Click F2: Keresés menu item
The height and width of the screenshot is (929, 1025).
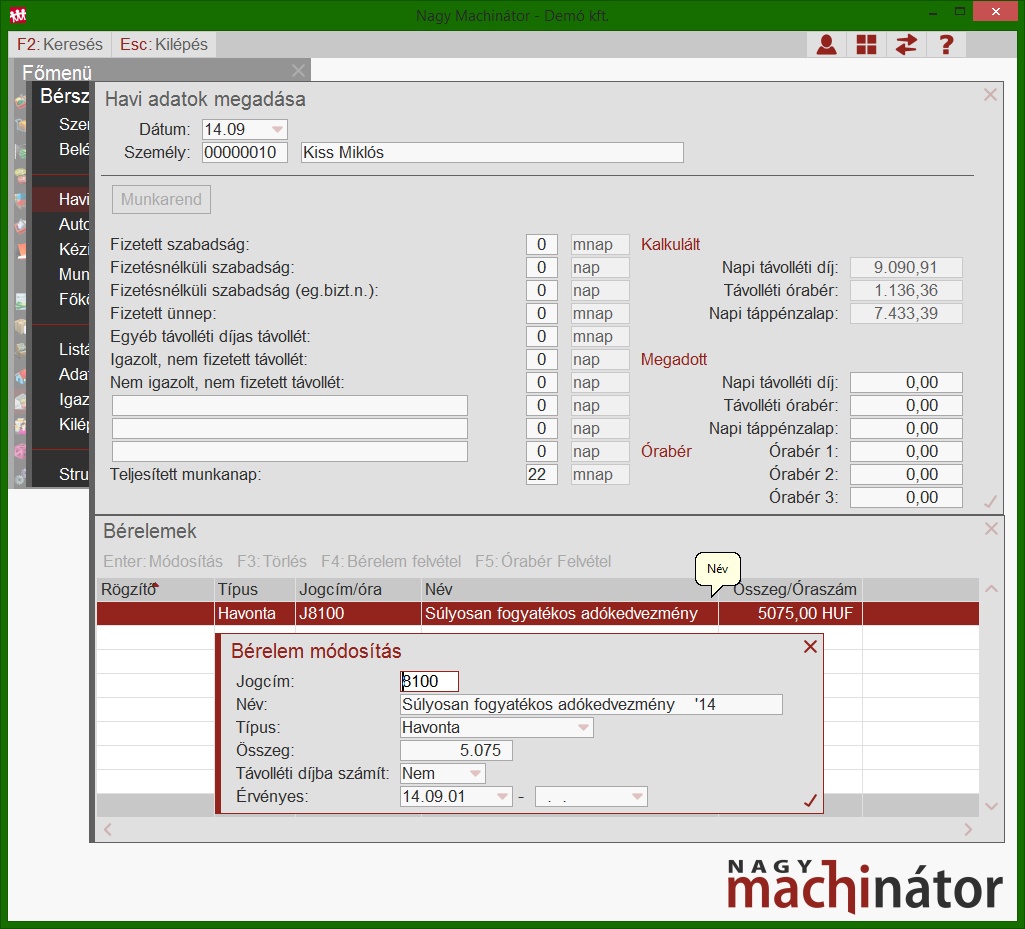59,44
